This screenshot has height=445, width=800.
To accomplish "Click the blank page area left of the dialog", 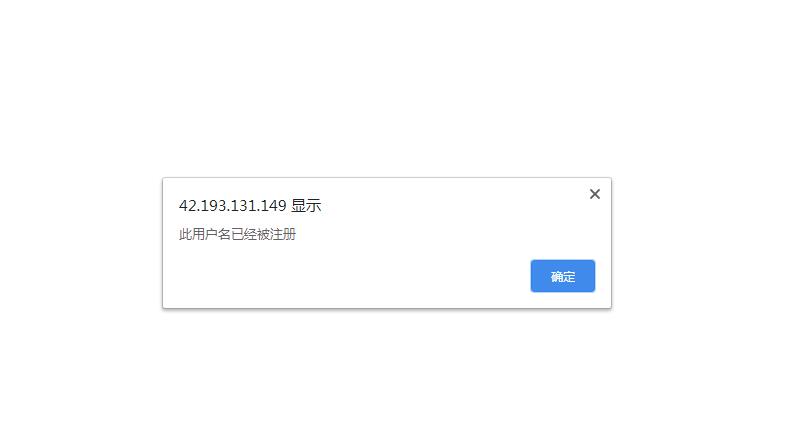I will (x=81, y=242).
